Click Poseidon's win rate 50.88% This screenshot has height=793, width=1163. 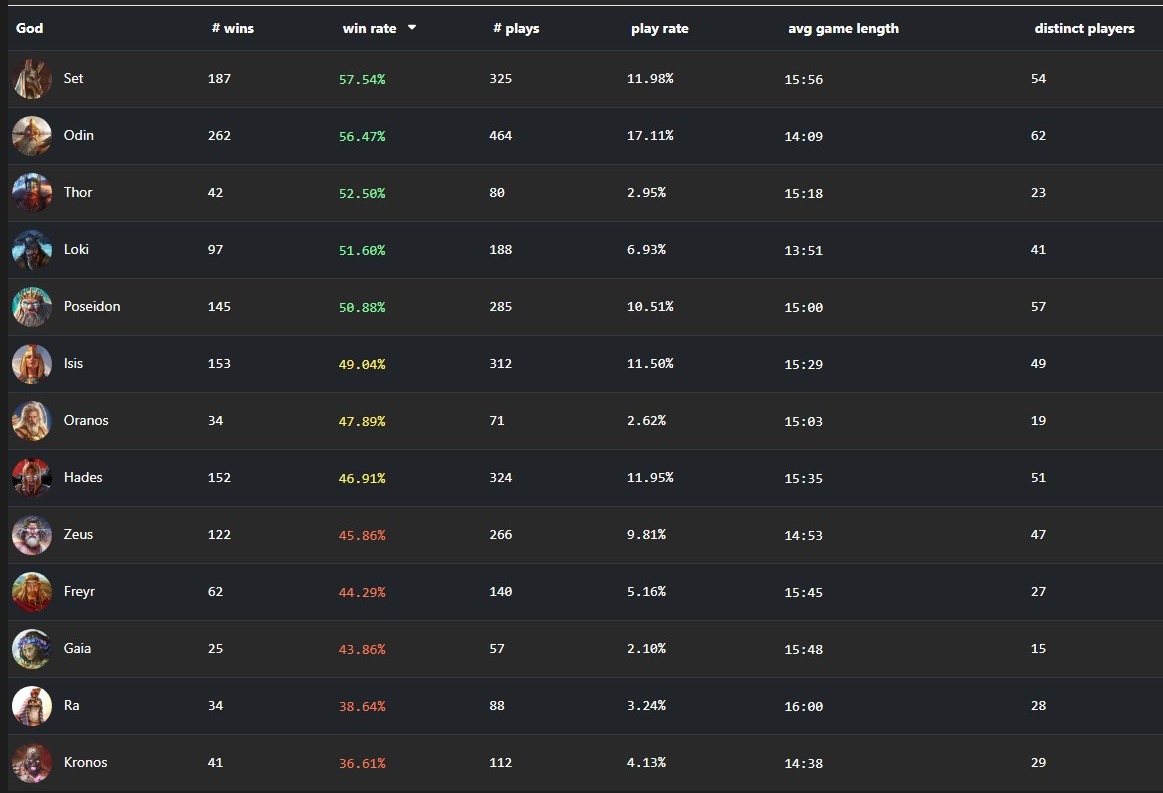[x=362, y=307]
